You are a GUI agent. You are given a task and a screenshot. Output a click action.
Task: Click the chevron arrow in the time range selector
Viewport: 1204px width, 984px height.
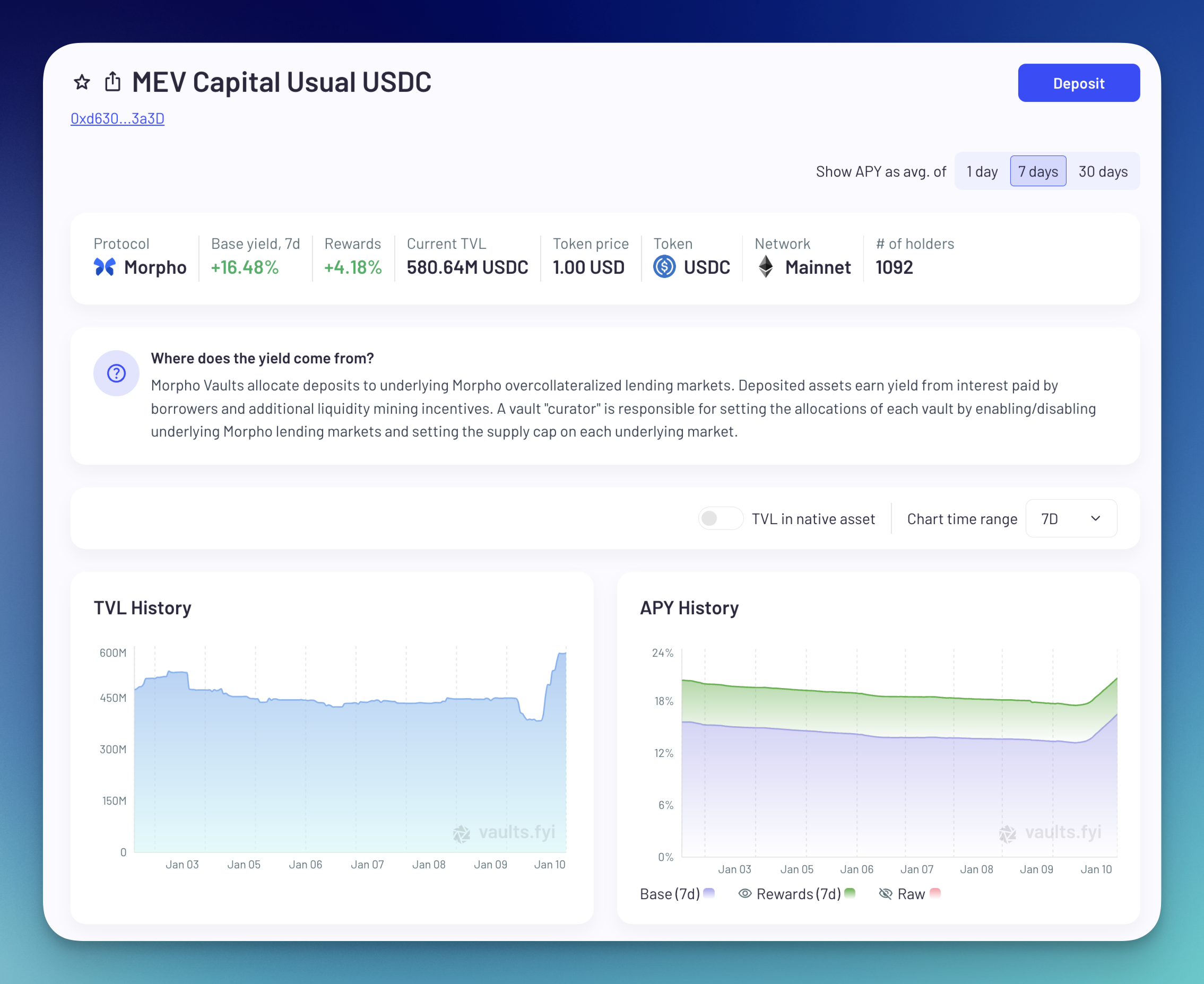click(1096, 518)
